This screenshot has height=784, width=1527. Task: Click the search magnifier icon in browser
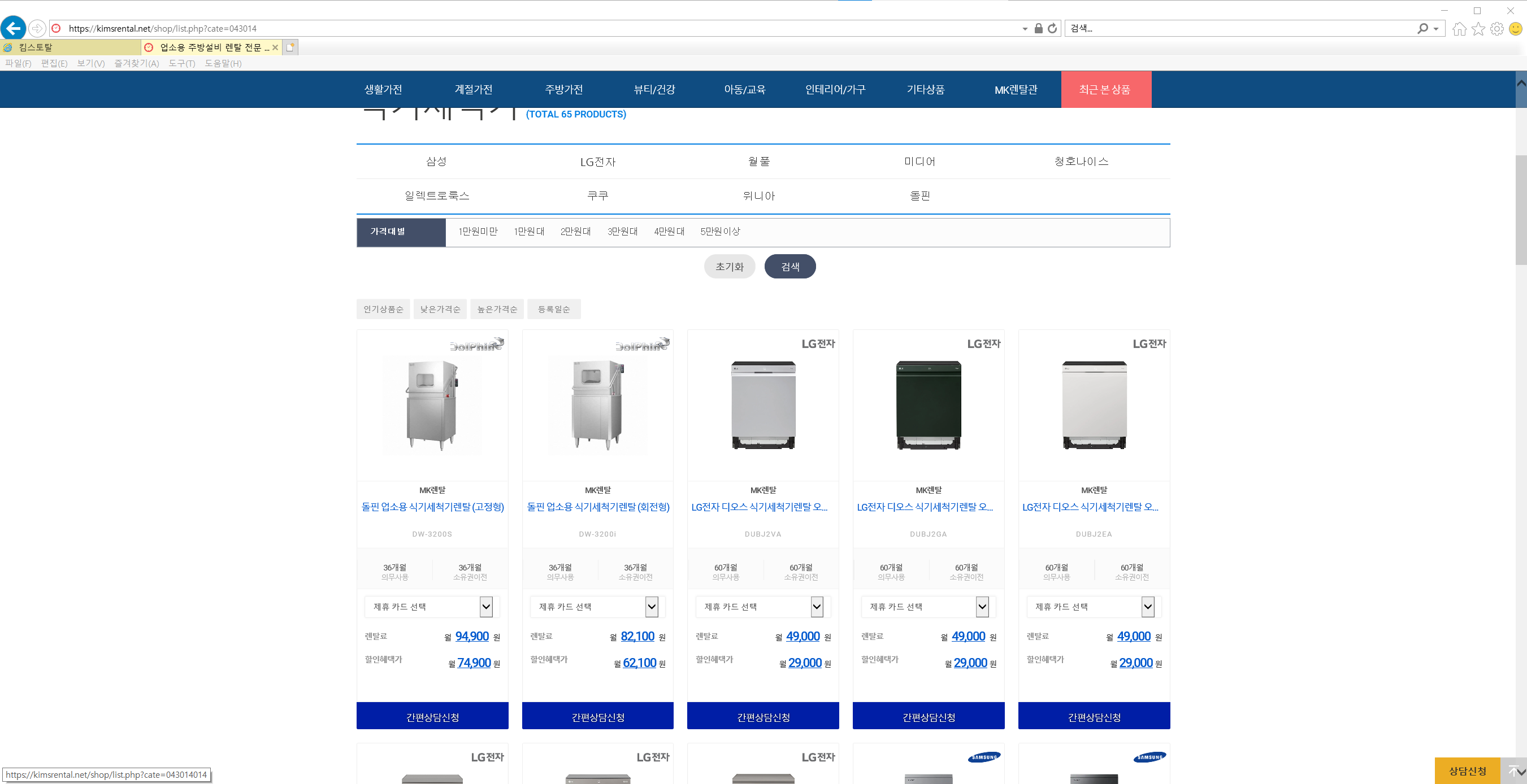pyautogui.click(x=1422, y=28)
